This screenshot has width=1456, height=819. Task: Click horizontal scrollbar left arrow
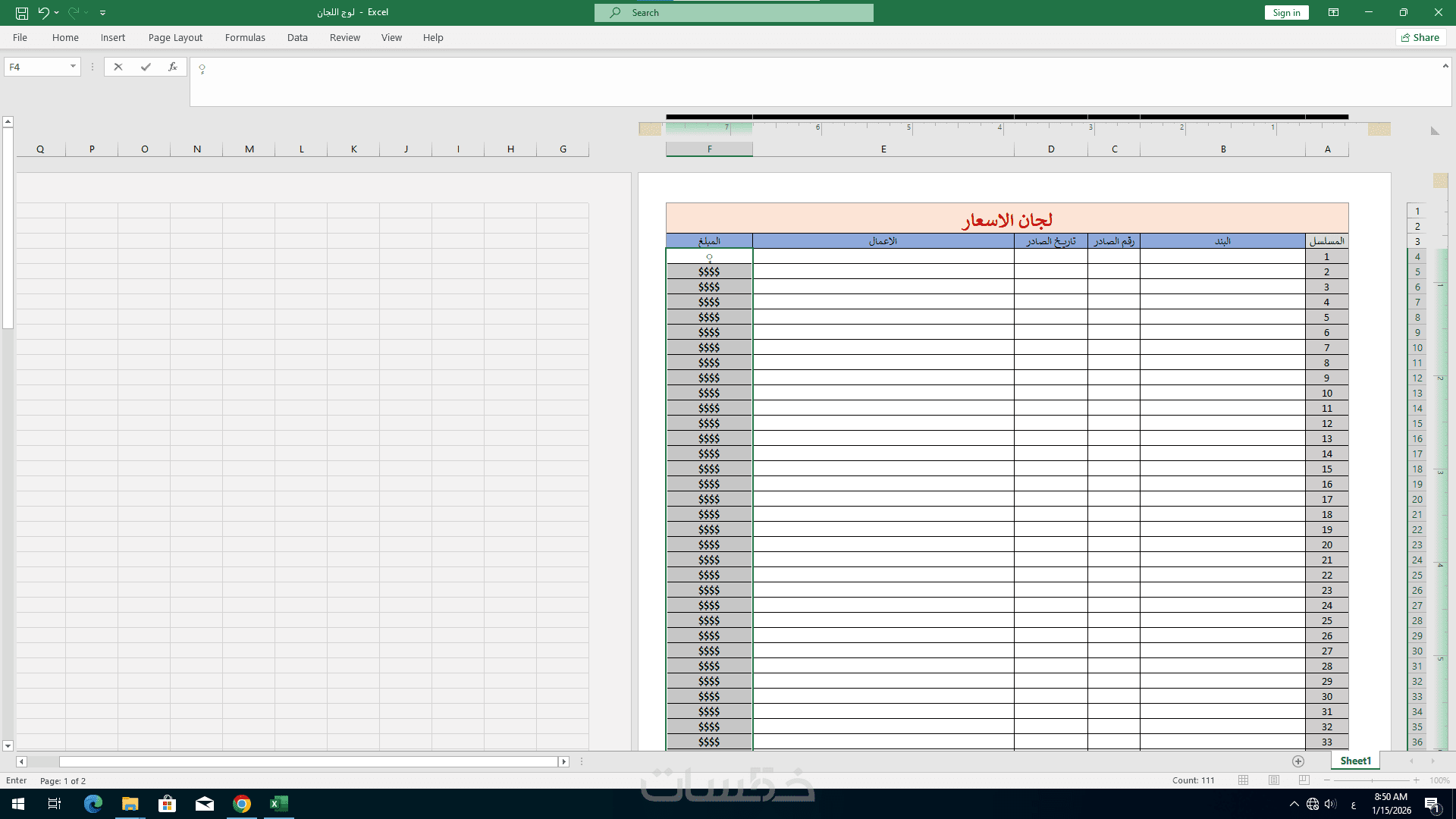point(21,761)
